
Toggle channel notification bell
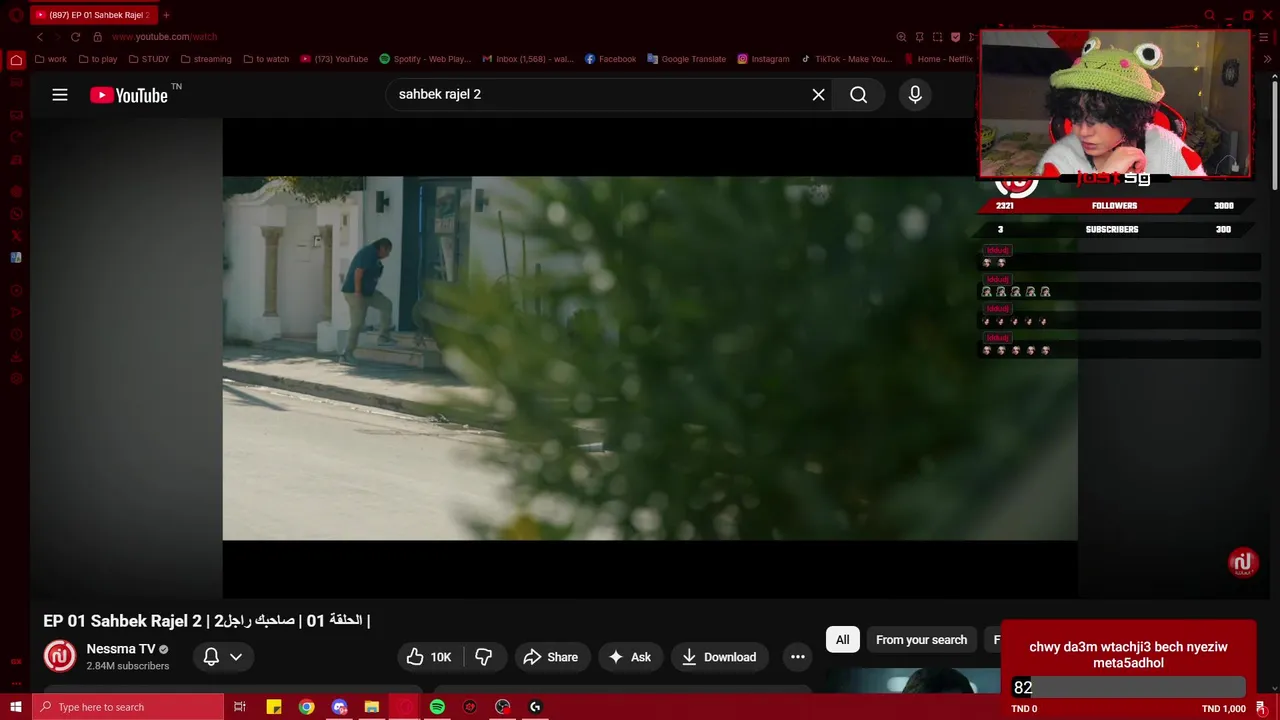(x=211, y=657)
